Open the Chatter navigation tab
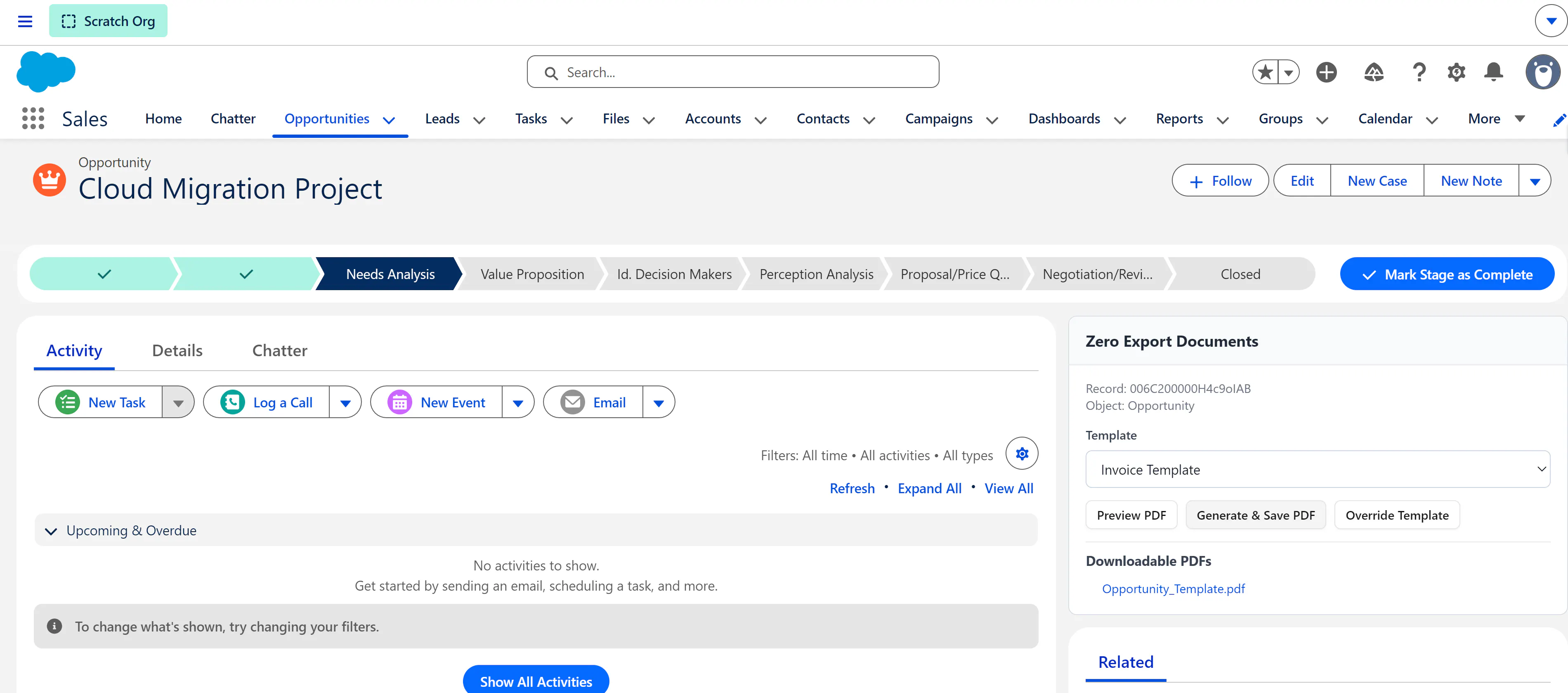 point(233,119)
